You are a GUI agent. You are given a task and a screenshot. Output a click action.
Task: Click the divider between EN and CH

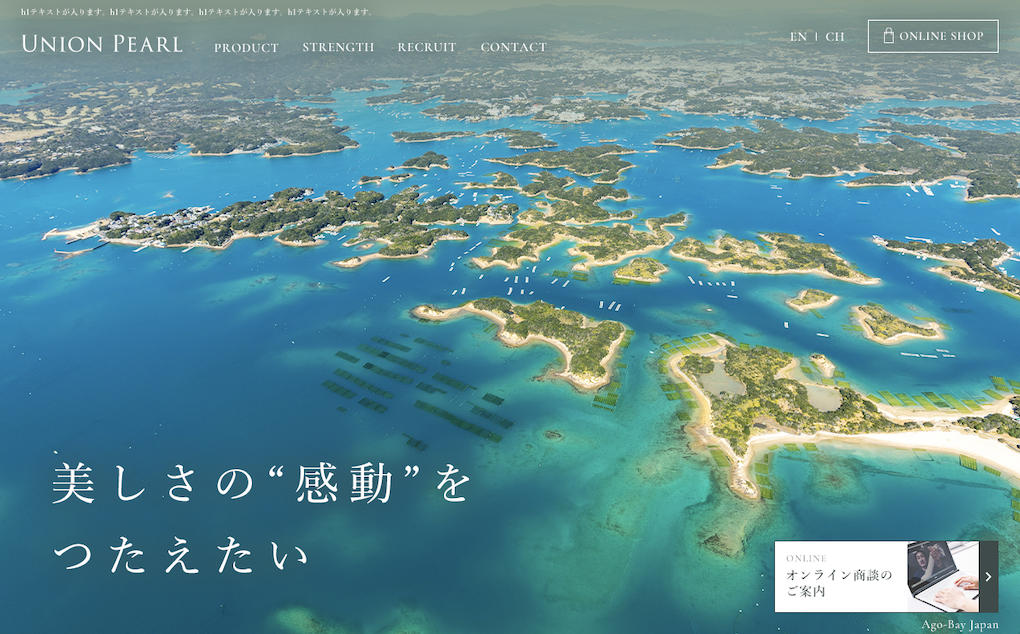pos(816,36)
